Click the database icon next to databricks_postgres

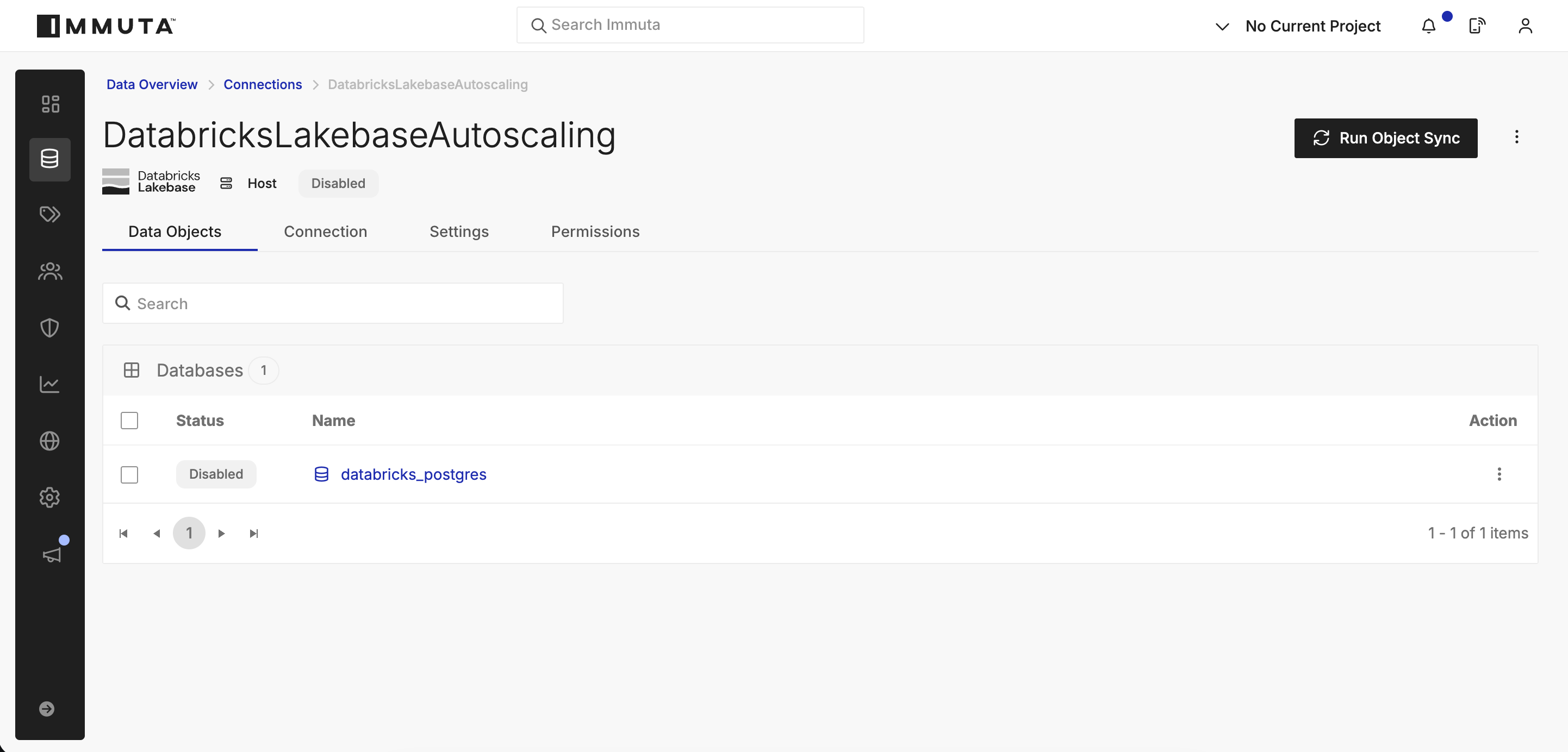point(321,474)
